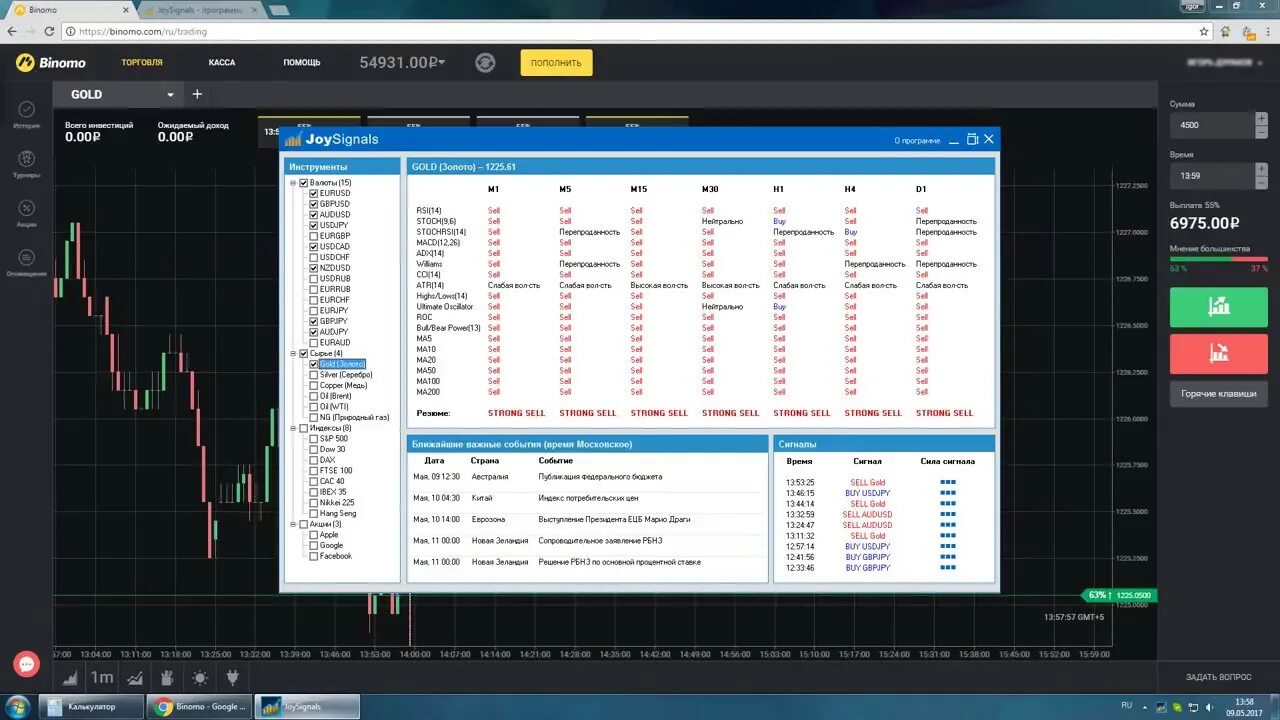Collapse the Акции (3) tree node
Screen dimensions: 1280x720
[x=293, y=524]
